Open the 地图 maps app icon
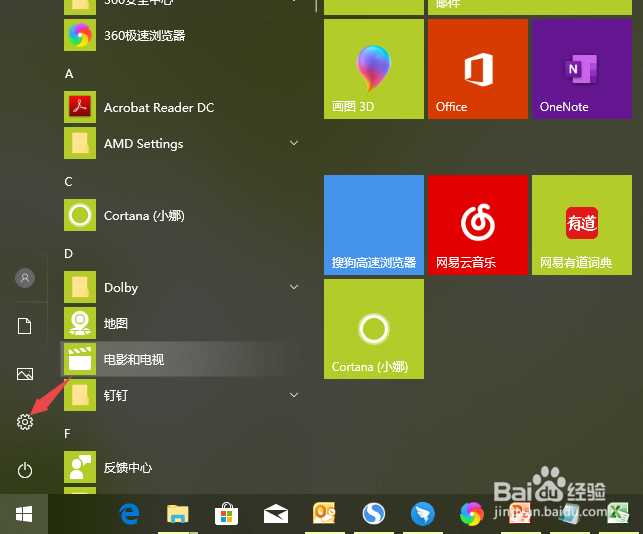 (80, 323)
